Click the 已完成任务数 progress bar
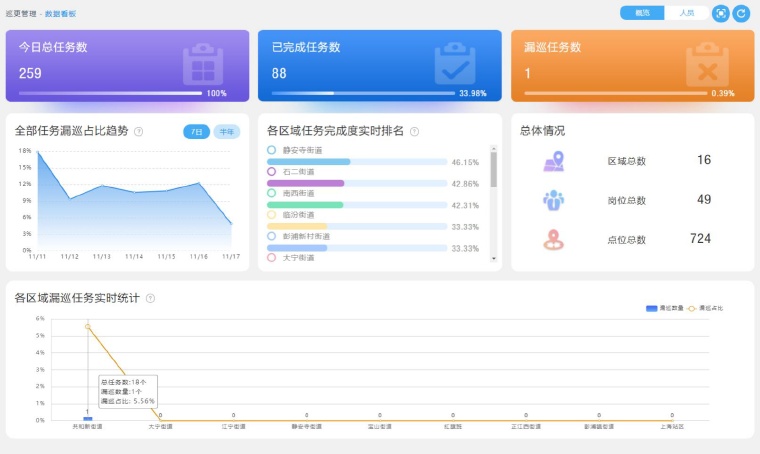This screenshot has width=760, height=454. point(364,93)
